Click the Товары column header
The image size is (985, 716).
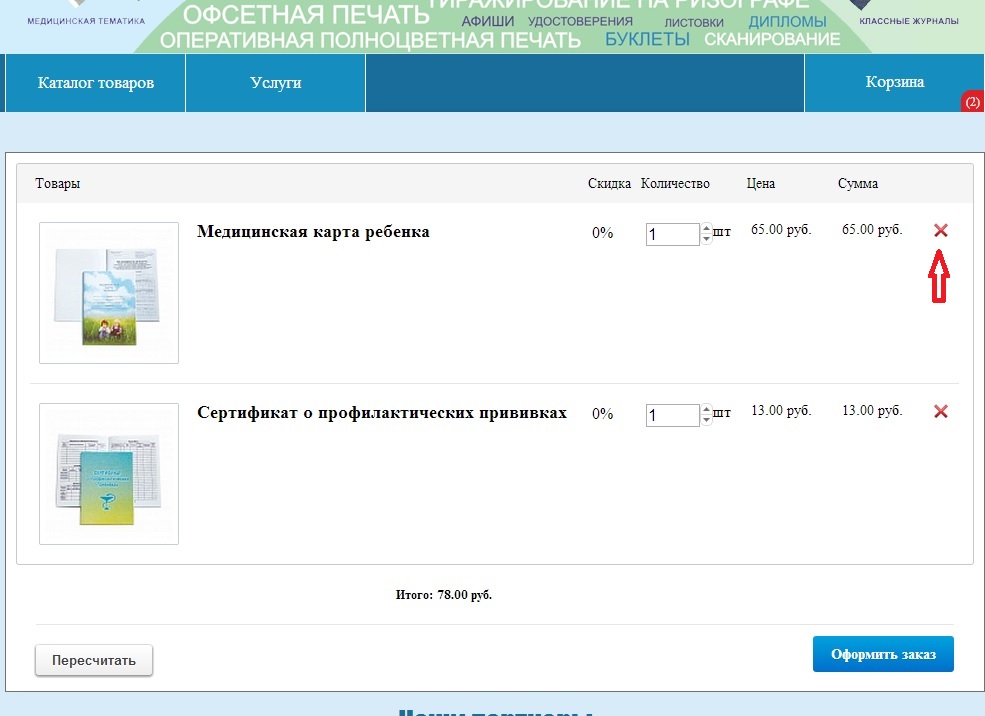tap(58, 183)
